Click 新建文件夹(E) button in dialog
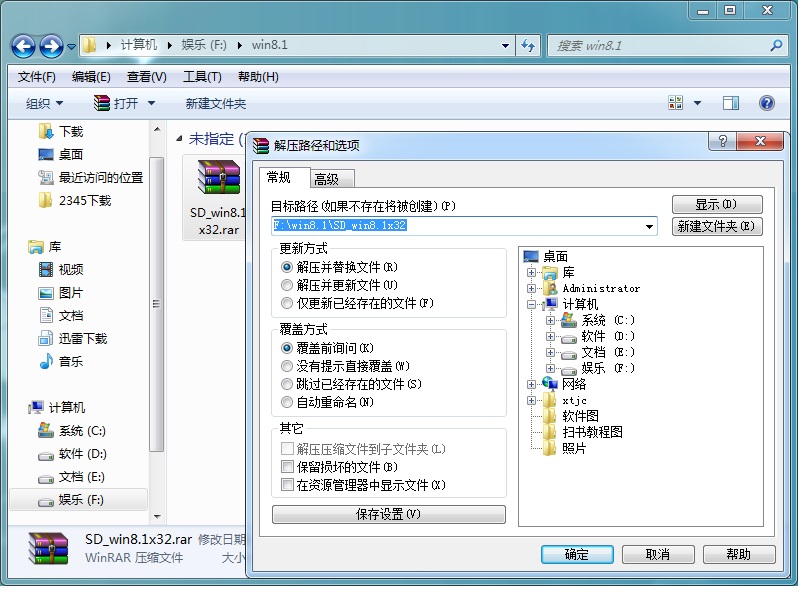Screen dimensions: 800x600 tap(717, 227)
